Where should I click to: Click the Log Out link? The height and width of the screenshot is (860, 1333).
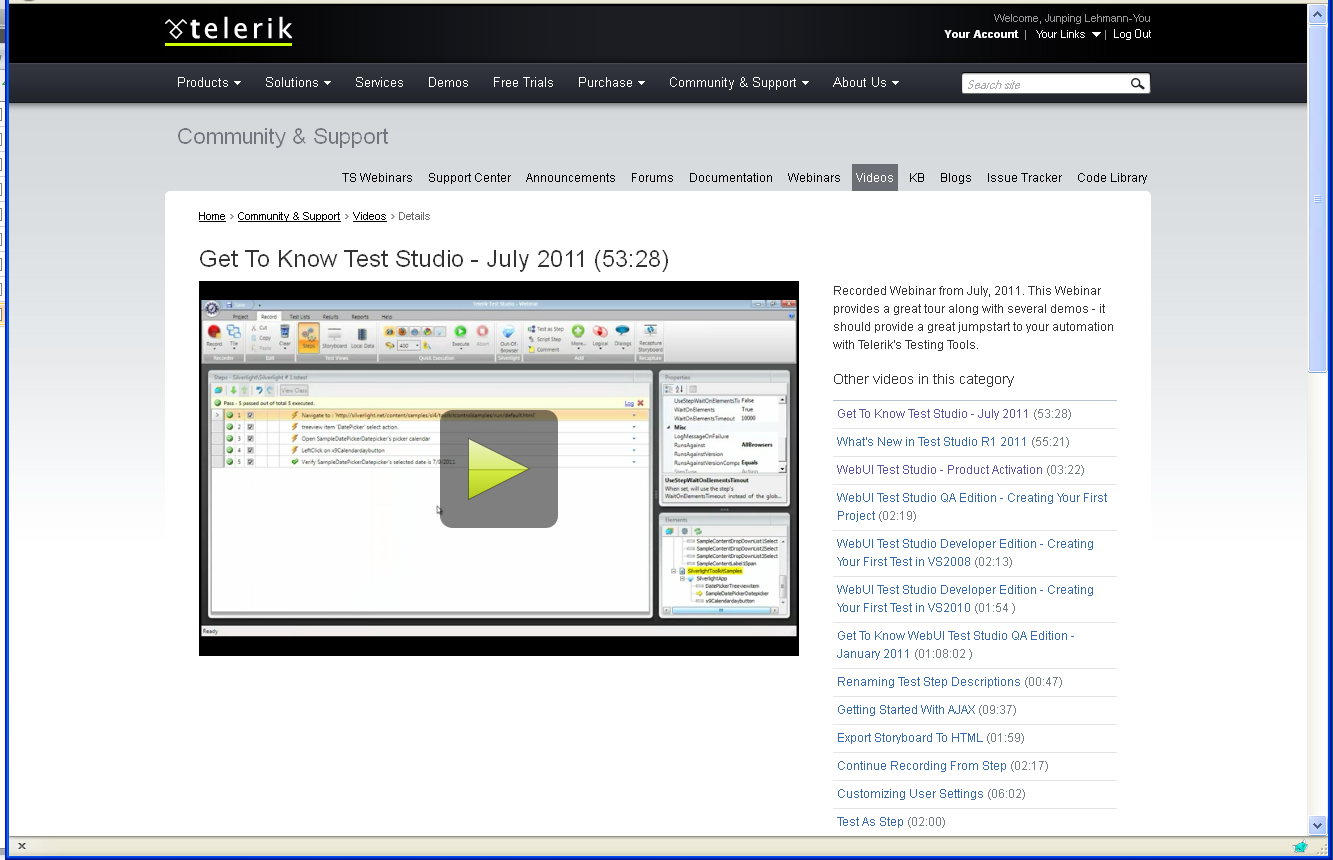pos(1132,34)
